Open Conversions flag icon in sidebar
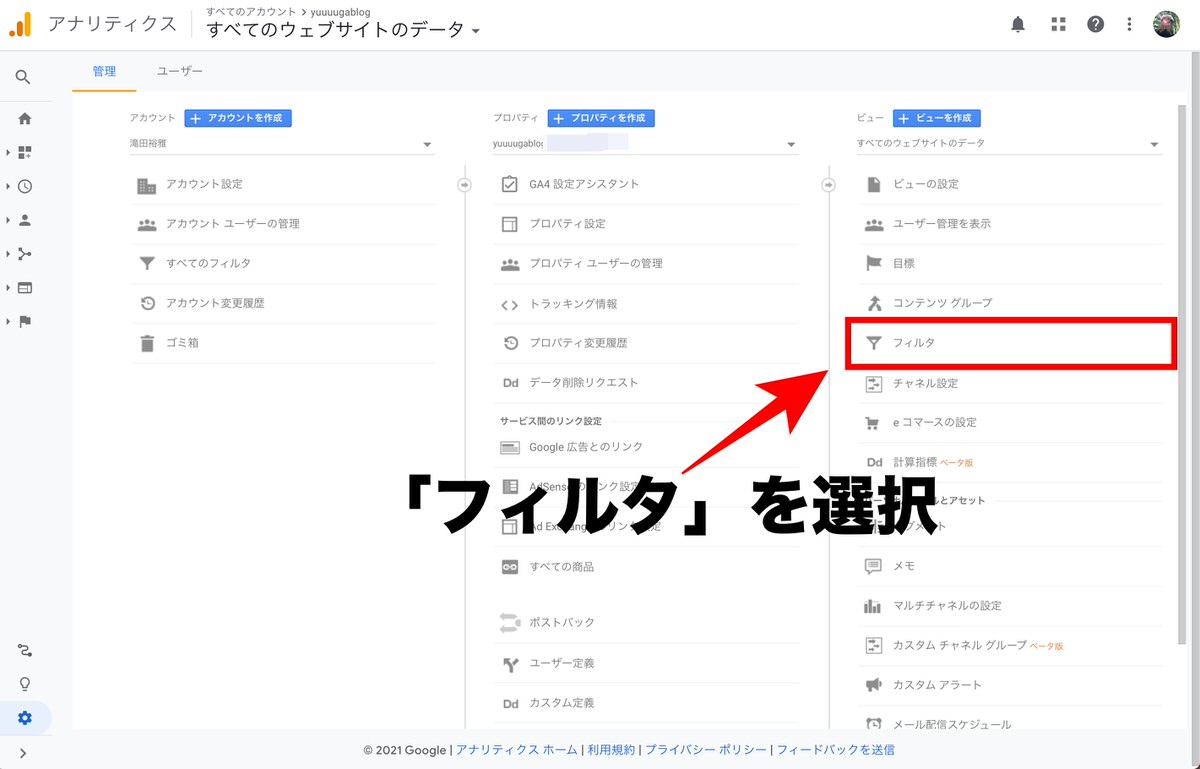 click(x=25, y=321)
